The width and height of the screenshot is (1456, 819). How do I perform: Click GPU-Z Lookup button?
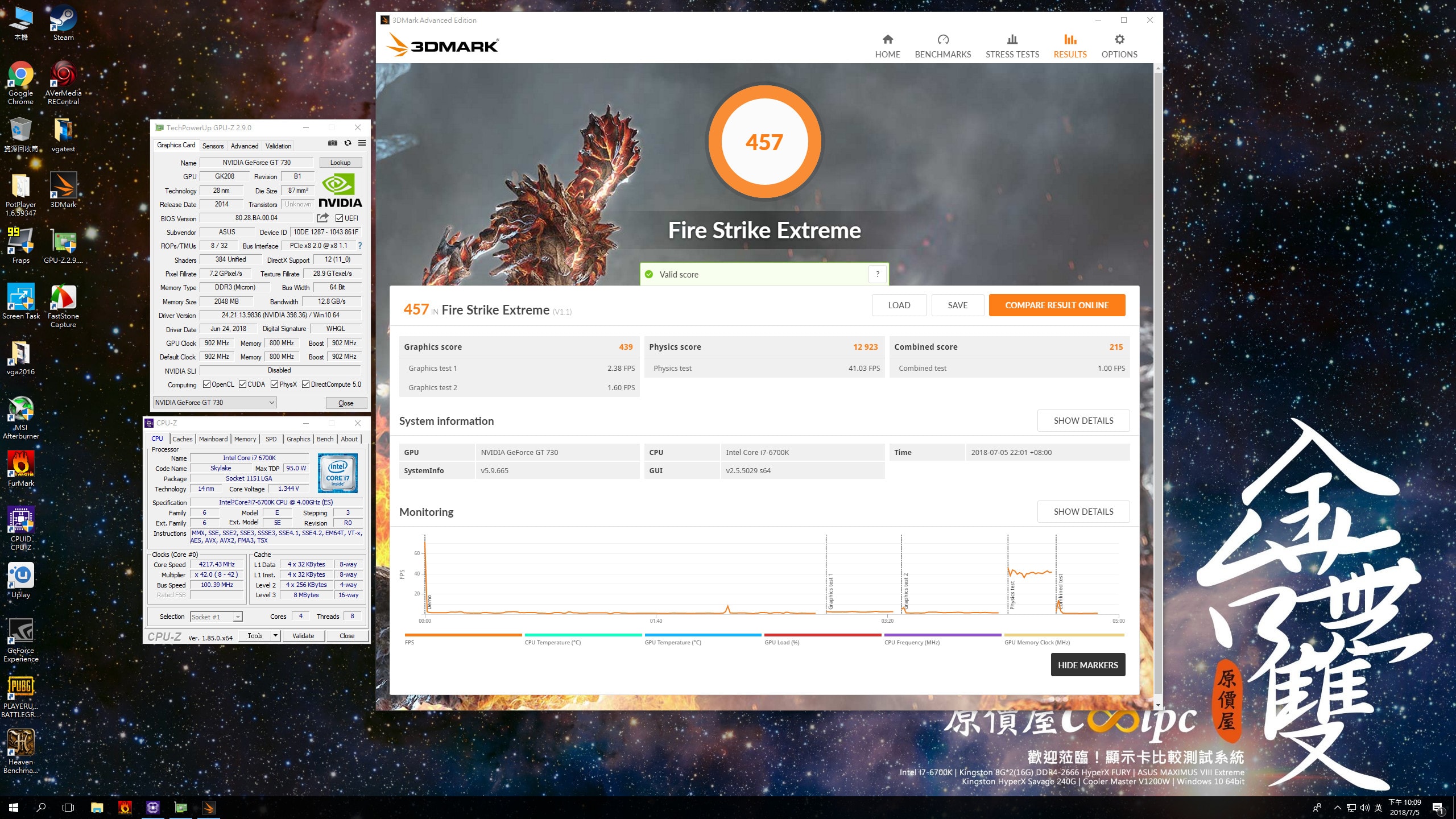(x=340, y=163)
